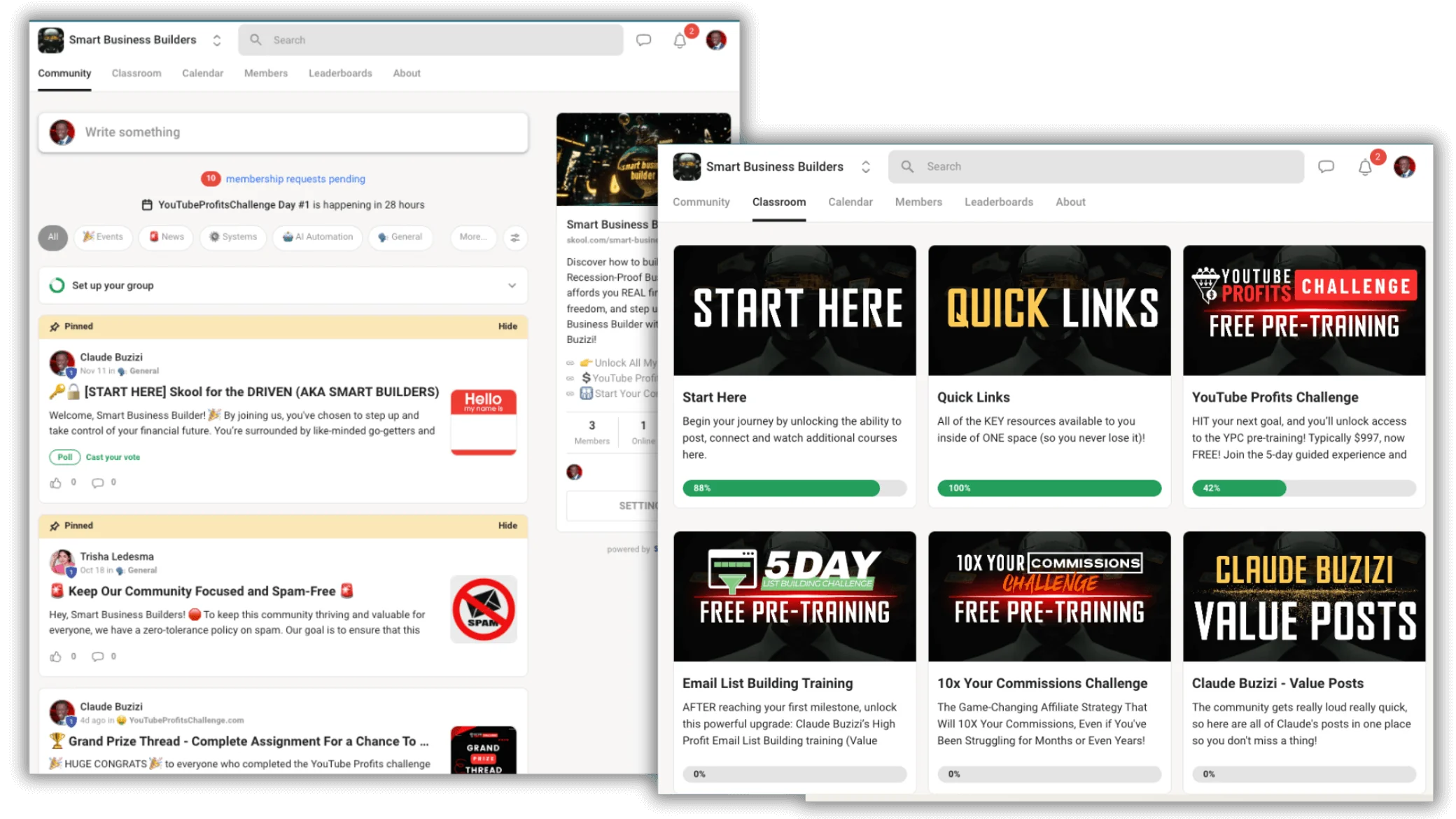Open comments on START HERE pinned post

(98, 482)
